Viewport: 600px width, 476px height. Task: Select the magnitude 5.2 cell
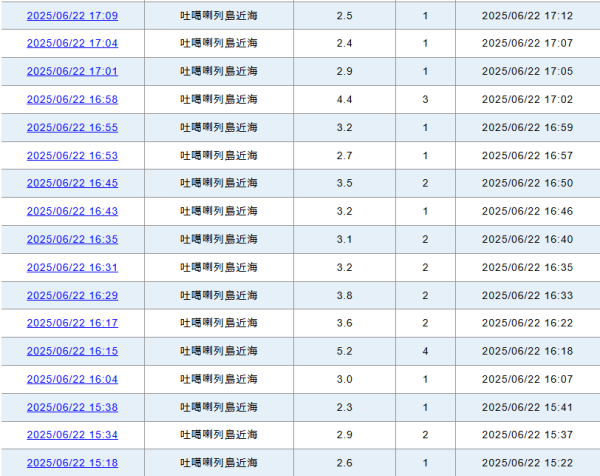pyautogui.click(x=344, y=351)
